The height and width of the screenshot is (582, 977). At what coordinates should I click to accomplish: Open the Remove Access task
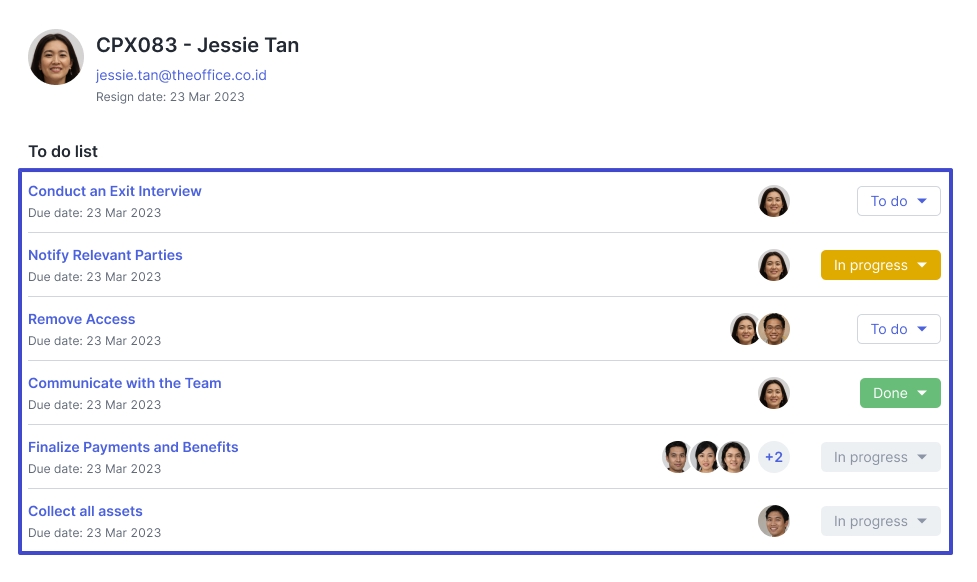(x=82, y=319)
